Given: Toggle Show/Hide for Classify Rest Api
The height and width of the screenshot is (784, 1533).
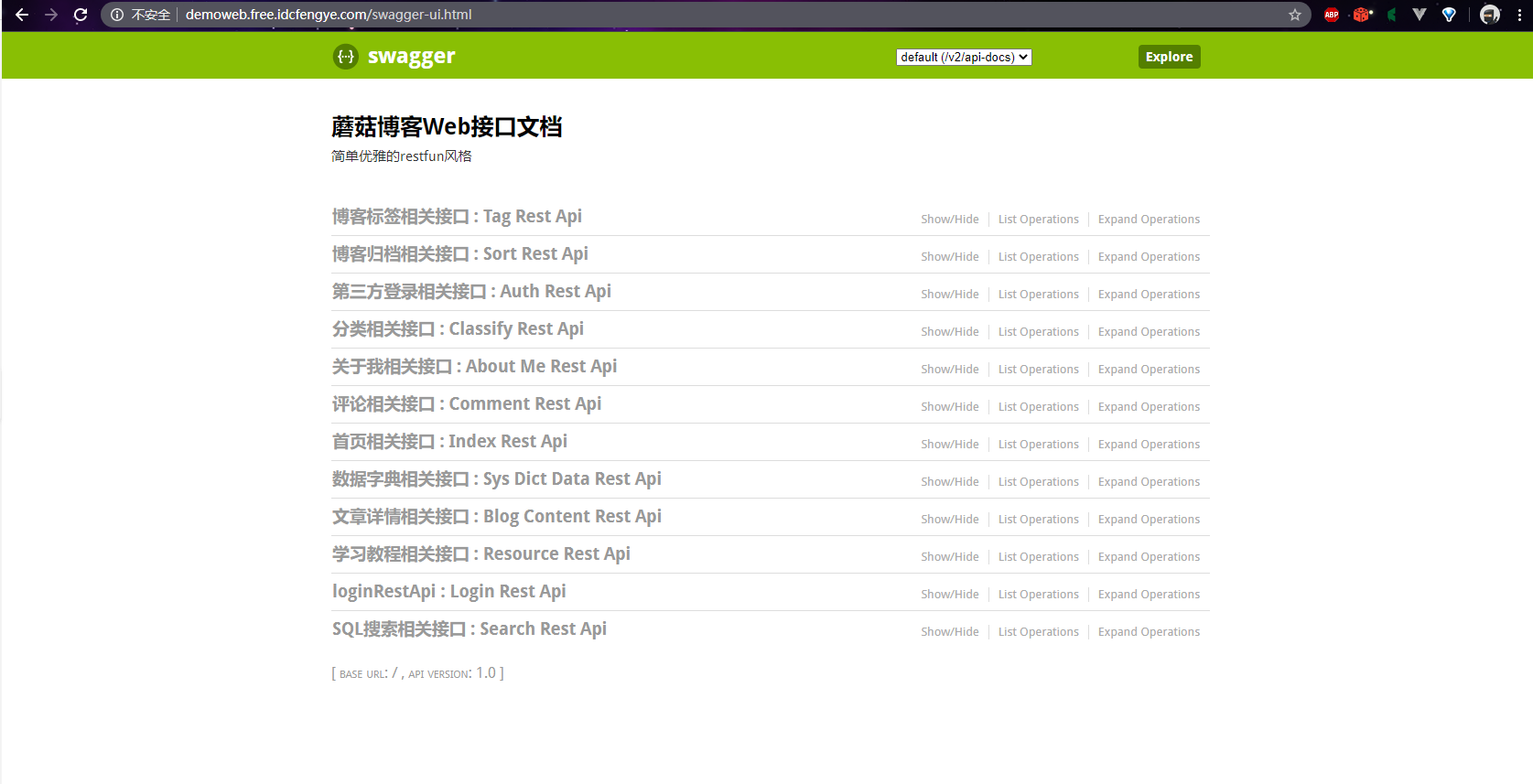Looking at the screenshot, I should [x=949, y=332].
